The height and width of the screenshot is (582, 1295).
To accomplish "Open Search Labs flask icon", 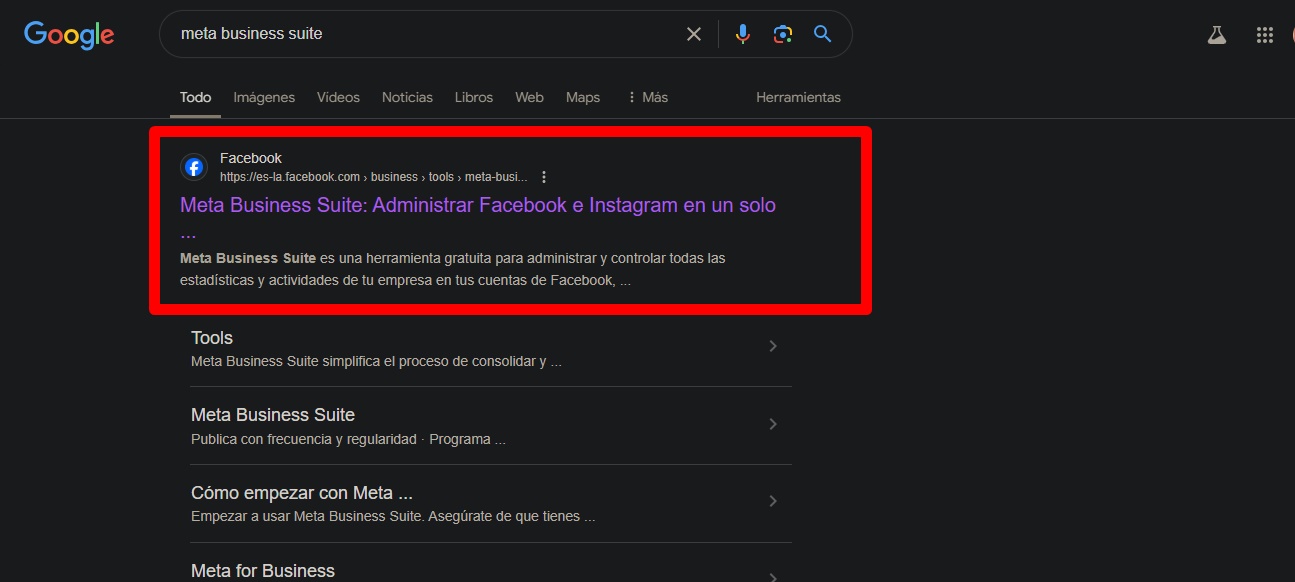I will 1216,35.
